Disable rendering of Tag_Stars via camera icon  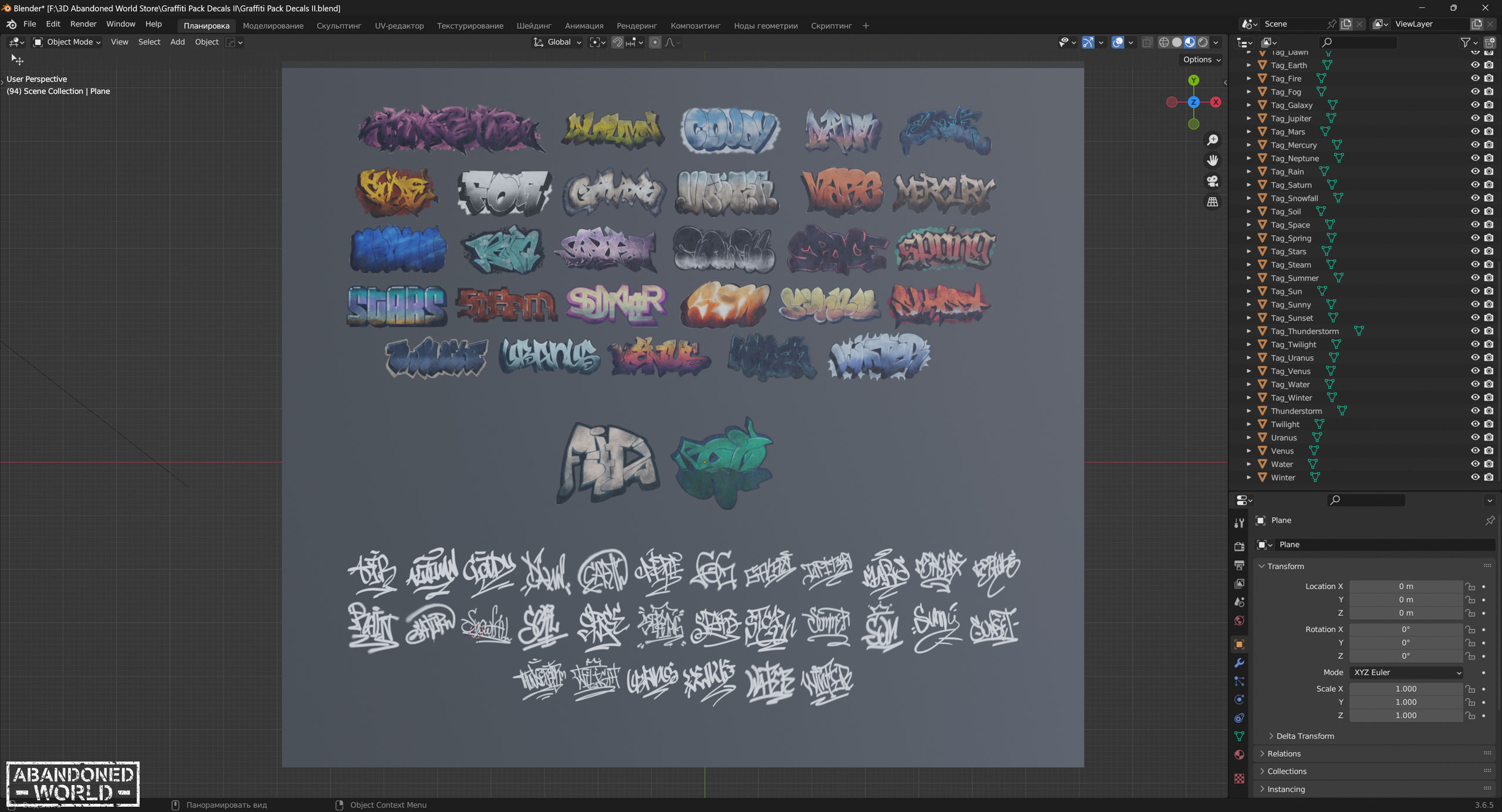1489,251
